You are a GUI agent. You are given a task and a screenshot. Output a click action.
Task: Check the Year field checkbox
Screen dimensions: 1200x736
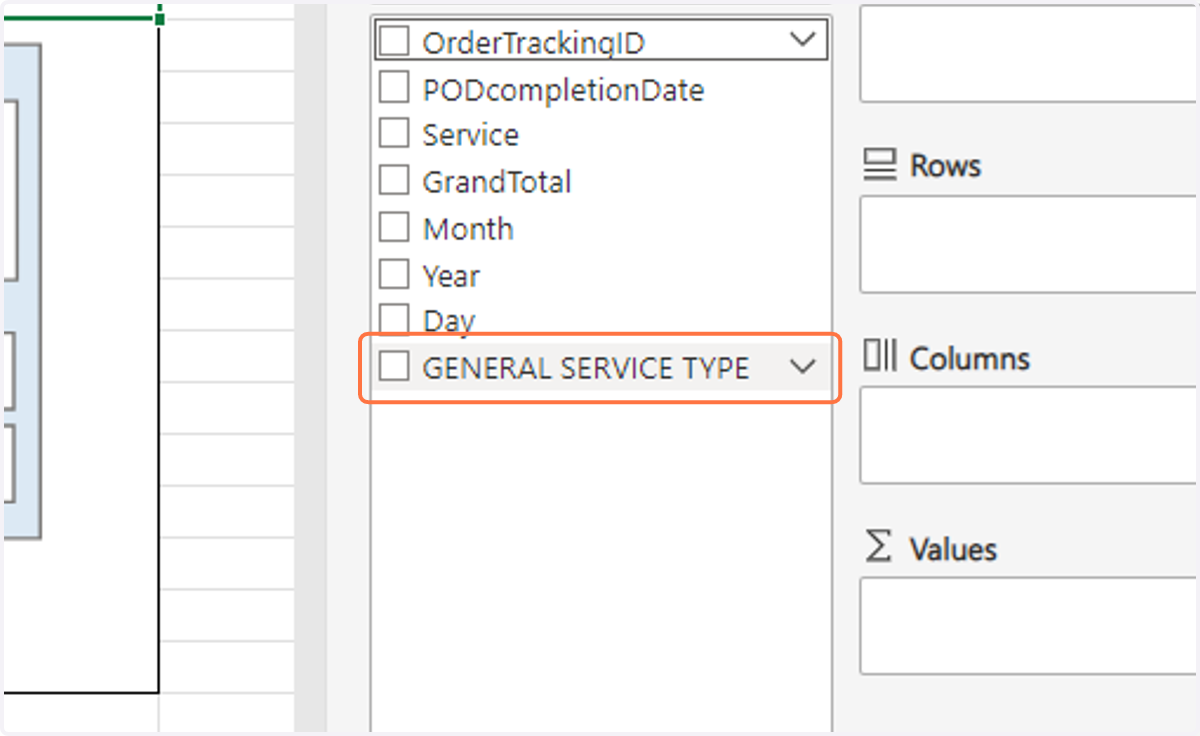394,274
